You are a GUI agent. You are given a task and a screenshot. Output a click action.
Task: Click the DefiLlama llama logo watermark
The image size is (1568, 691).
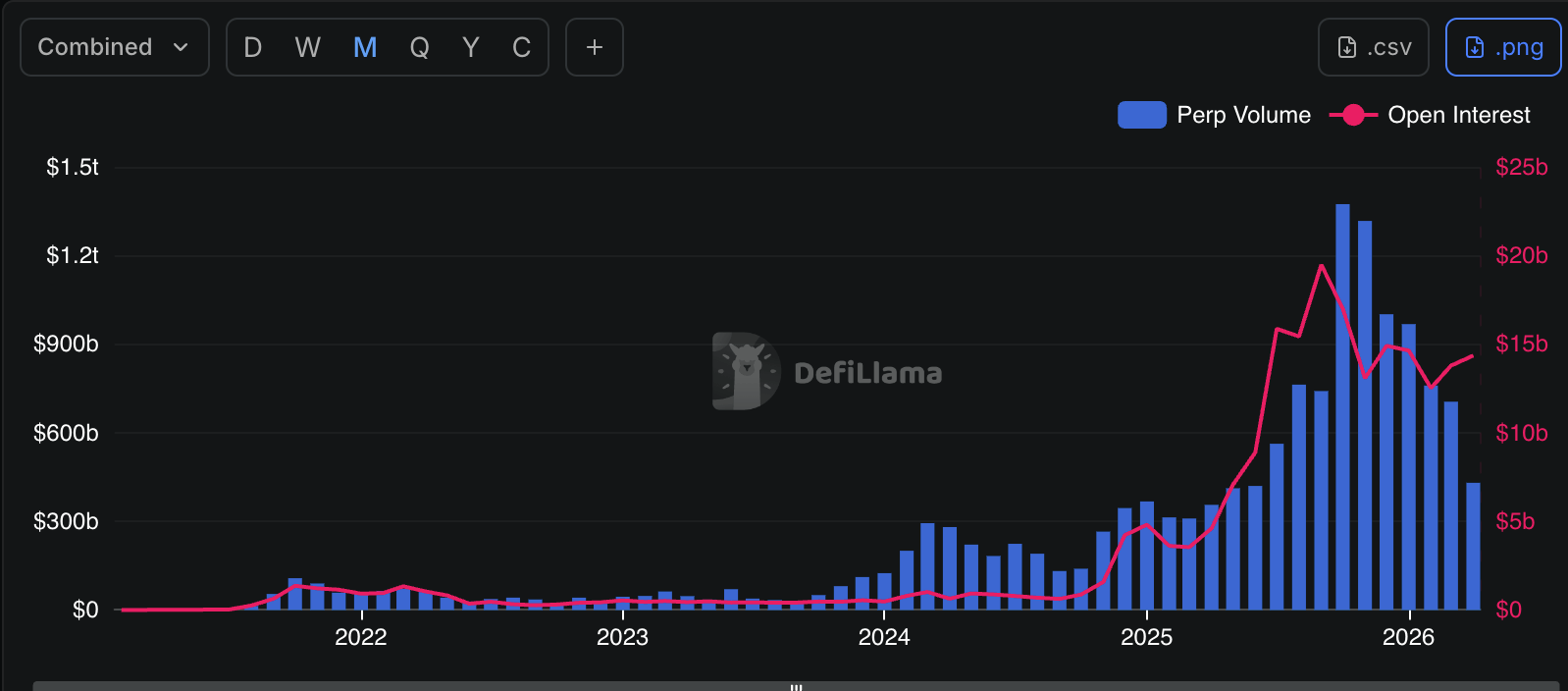click(746, 371)
